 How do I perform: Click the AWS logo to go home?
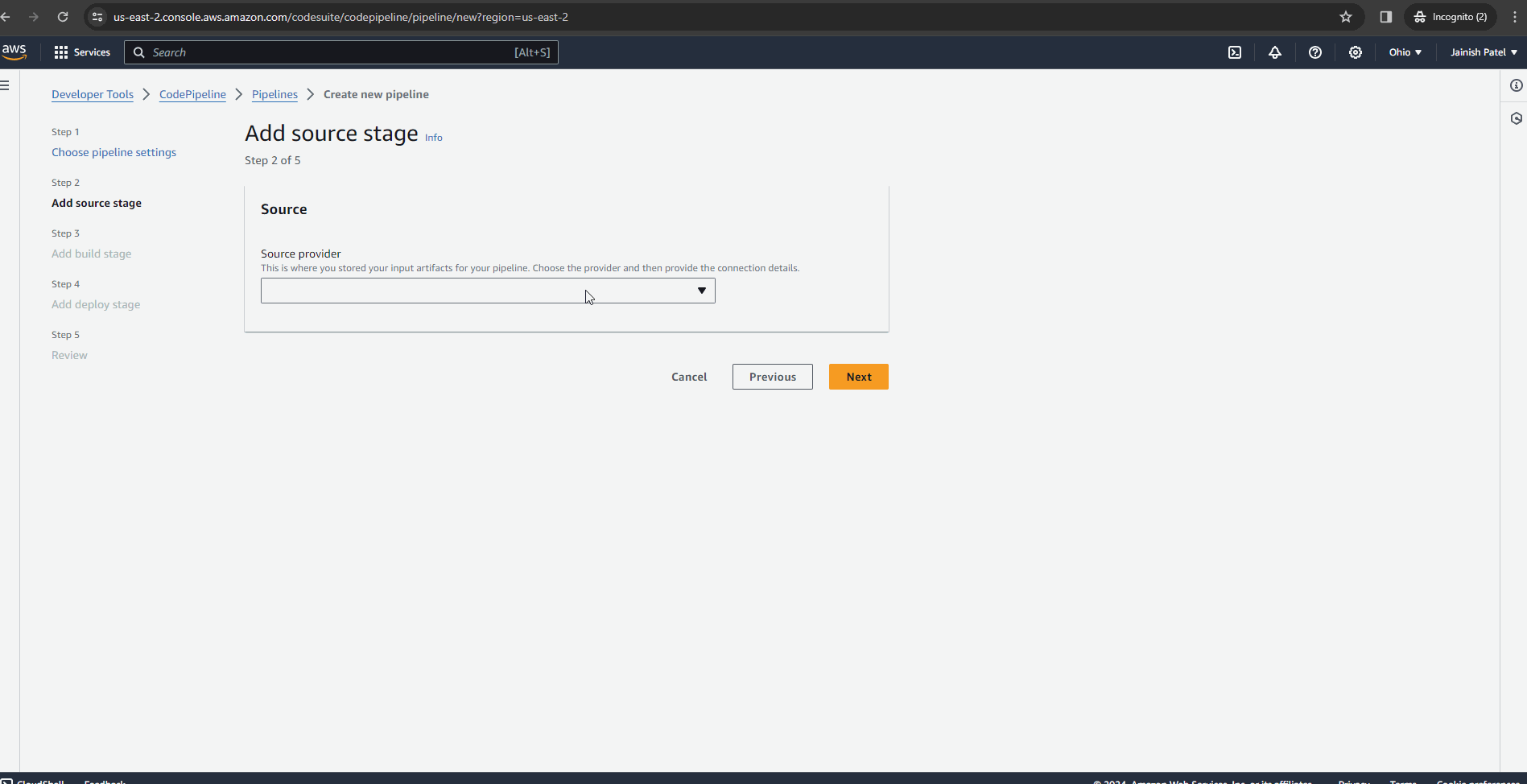pos(14,52)
